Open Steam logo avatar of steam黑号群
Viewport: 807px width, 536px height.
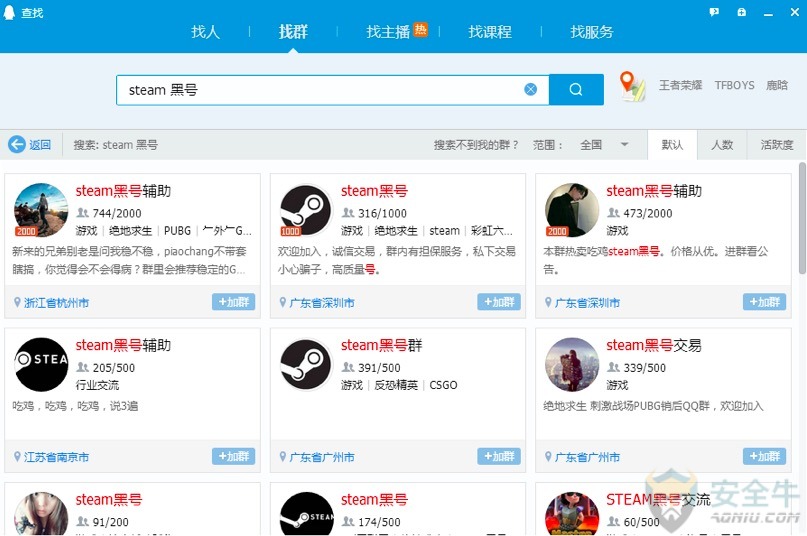pyautogui.click(x=306, y=364)
